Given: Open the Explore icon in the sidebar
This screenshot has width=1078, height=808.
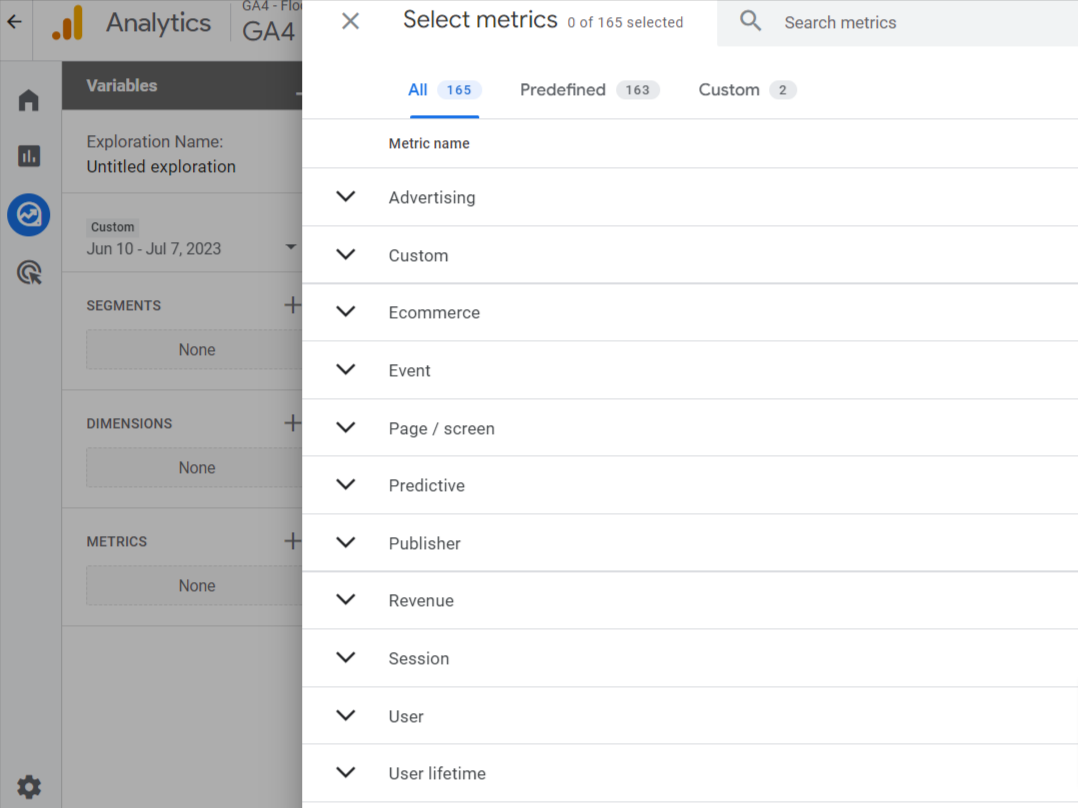Looking at the screenshot, I should click(28, 214).
